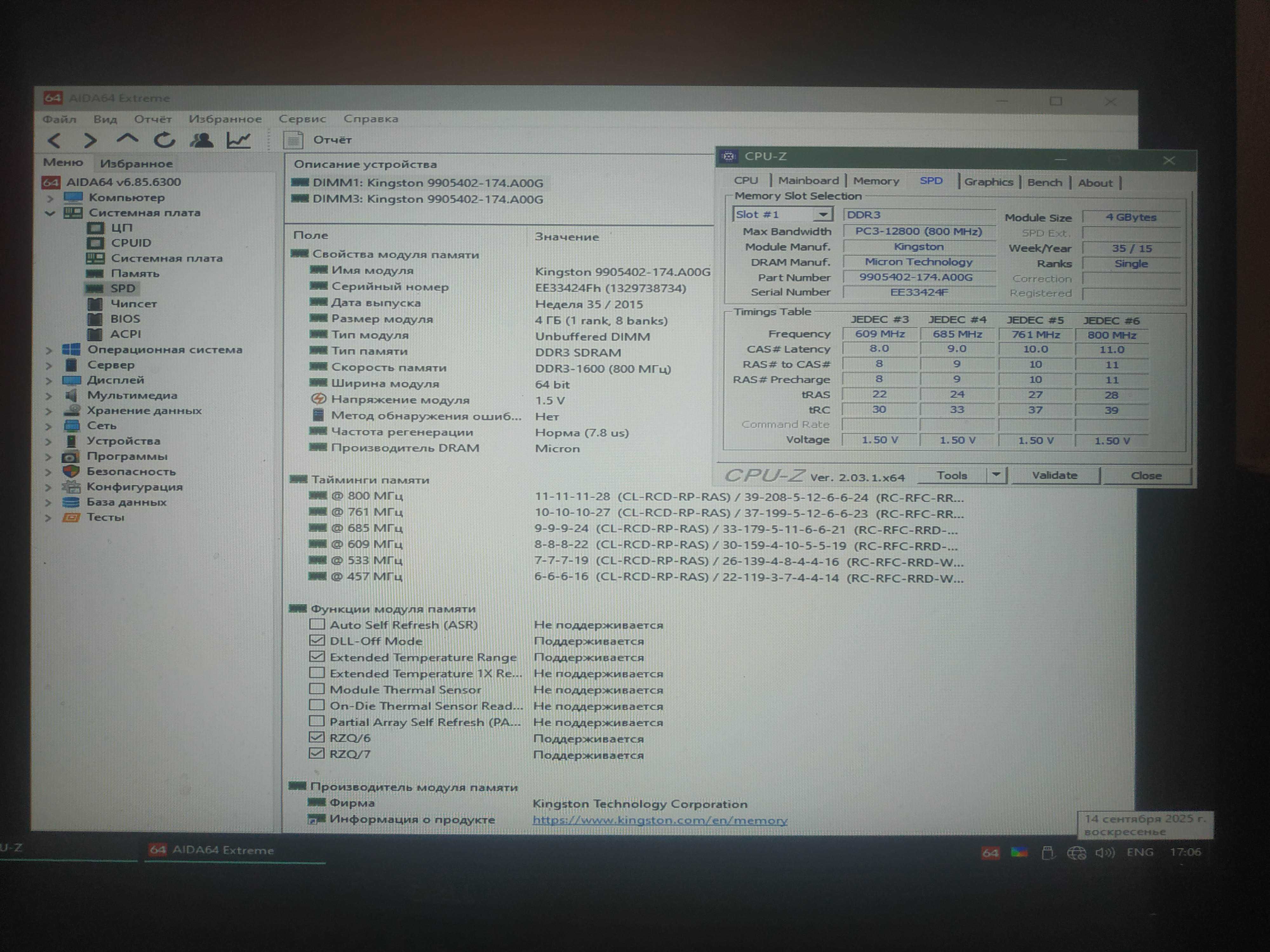Screen dimensions: 1270x952
Task: Expand the Мультимедиа tree node
Action: pos(50,395)
